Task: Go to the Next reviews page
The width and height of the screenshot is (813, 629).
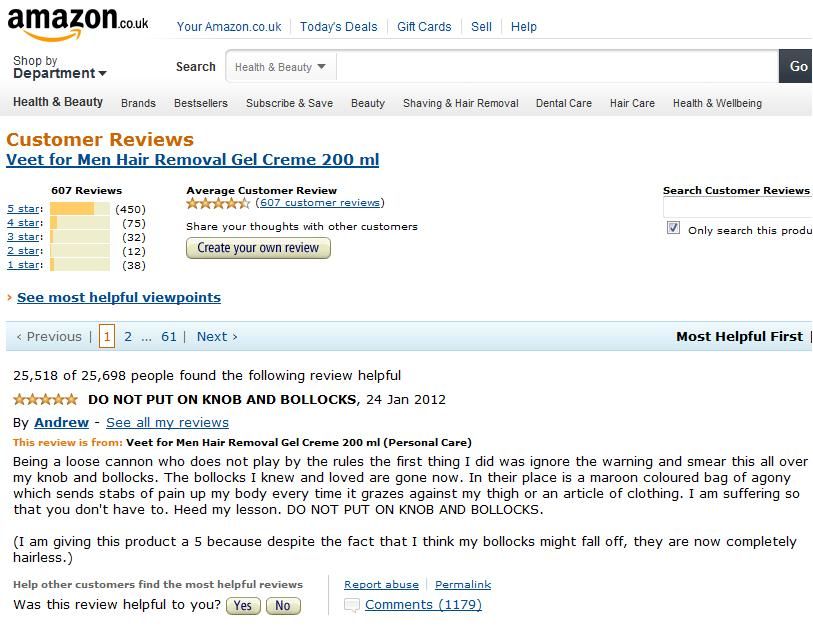Action: (217, 337)
